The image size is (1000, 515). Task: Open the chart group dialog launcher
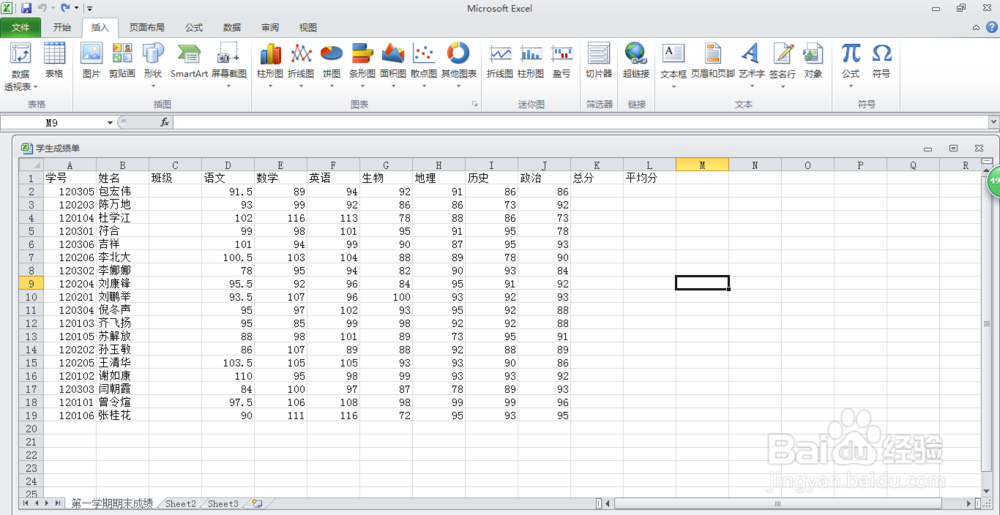pyautogui.click(x=474, y=103)
